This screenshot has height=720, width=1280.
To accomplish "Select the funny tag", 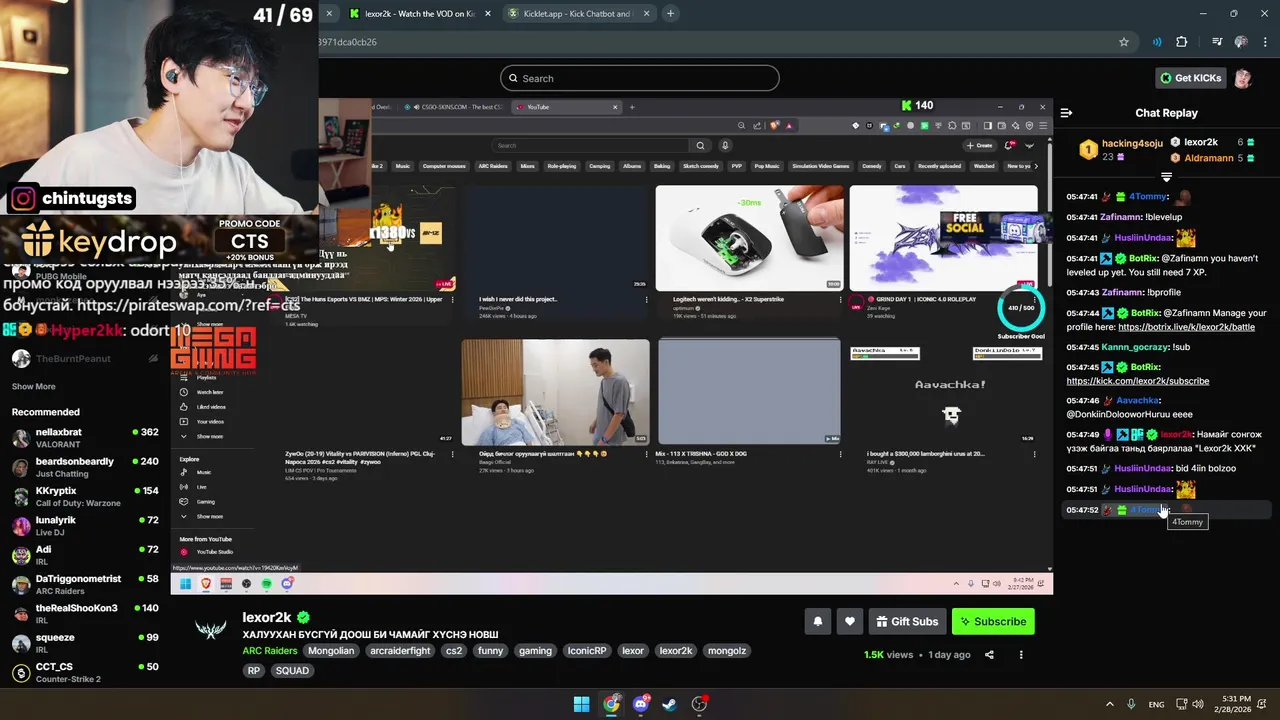I will pyautogui.click(x=491, y=651).
